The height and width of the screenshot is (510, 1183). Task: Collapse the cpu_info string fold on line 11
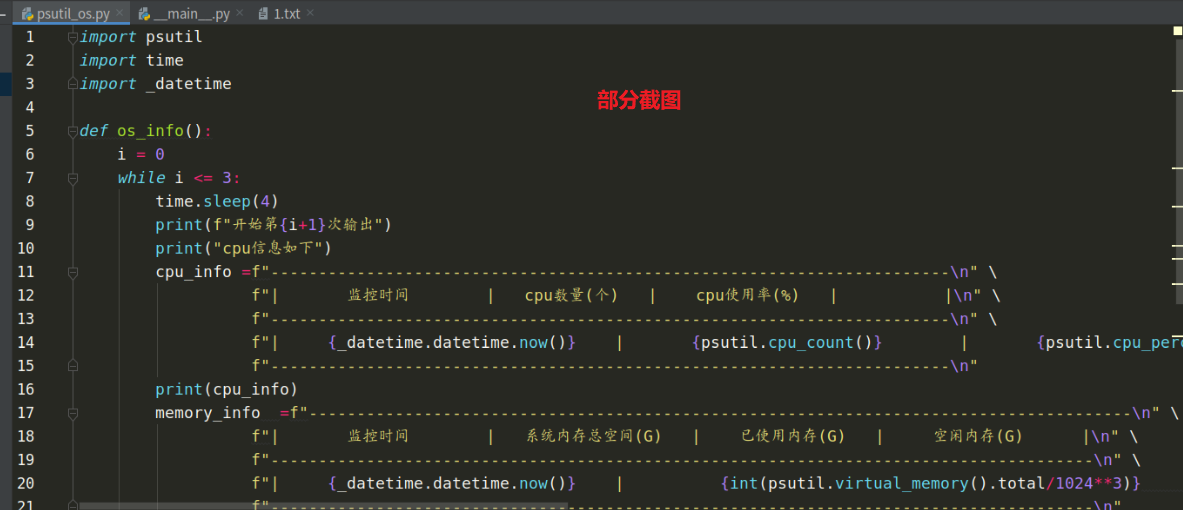click(x=72, y=272)
